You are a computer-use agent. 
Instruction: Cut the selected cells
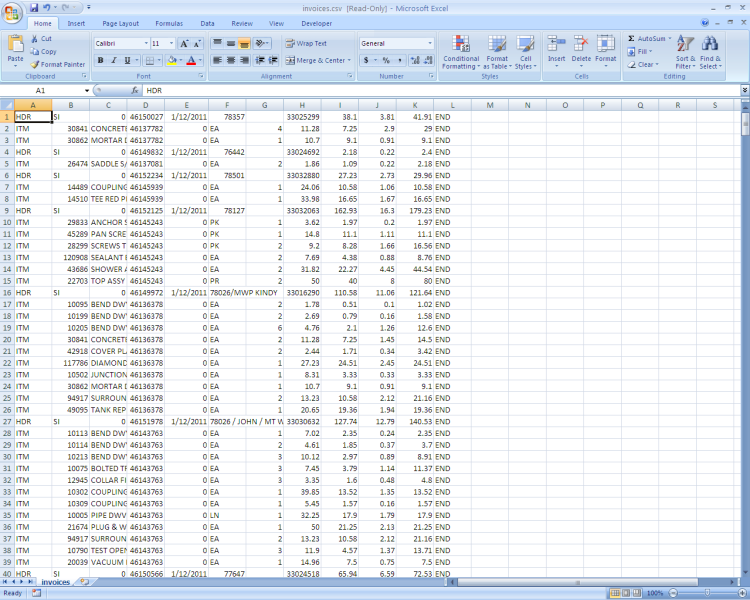click(x=41, y=39)
